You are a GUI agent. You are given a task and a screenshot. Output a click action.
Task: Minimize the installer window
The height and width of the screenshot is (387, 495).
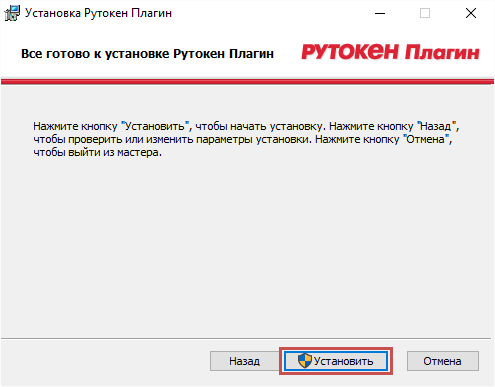pos(380,13)
